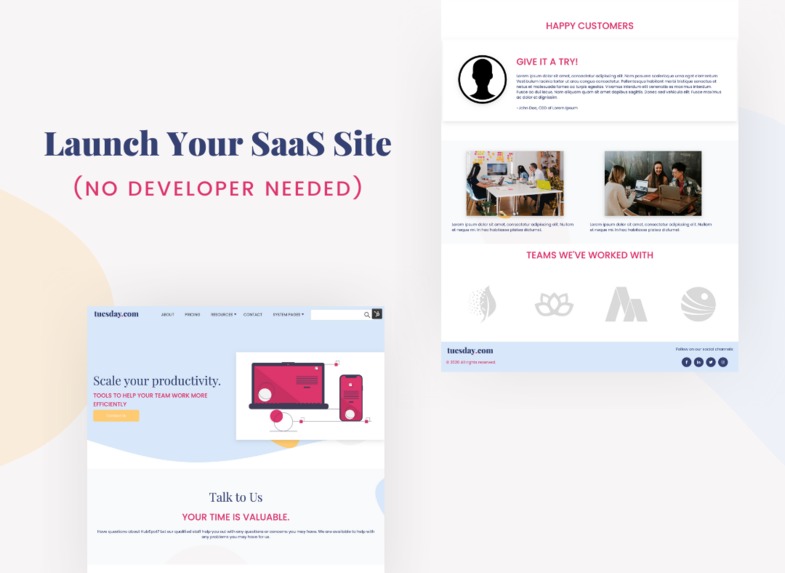
Task: Open the Contact menu item
Action: [x=253, y=314]
